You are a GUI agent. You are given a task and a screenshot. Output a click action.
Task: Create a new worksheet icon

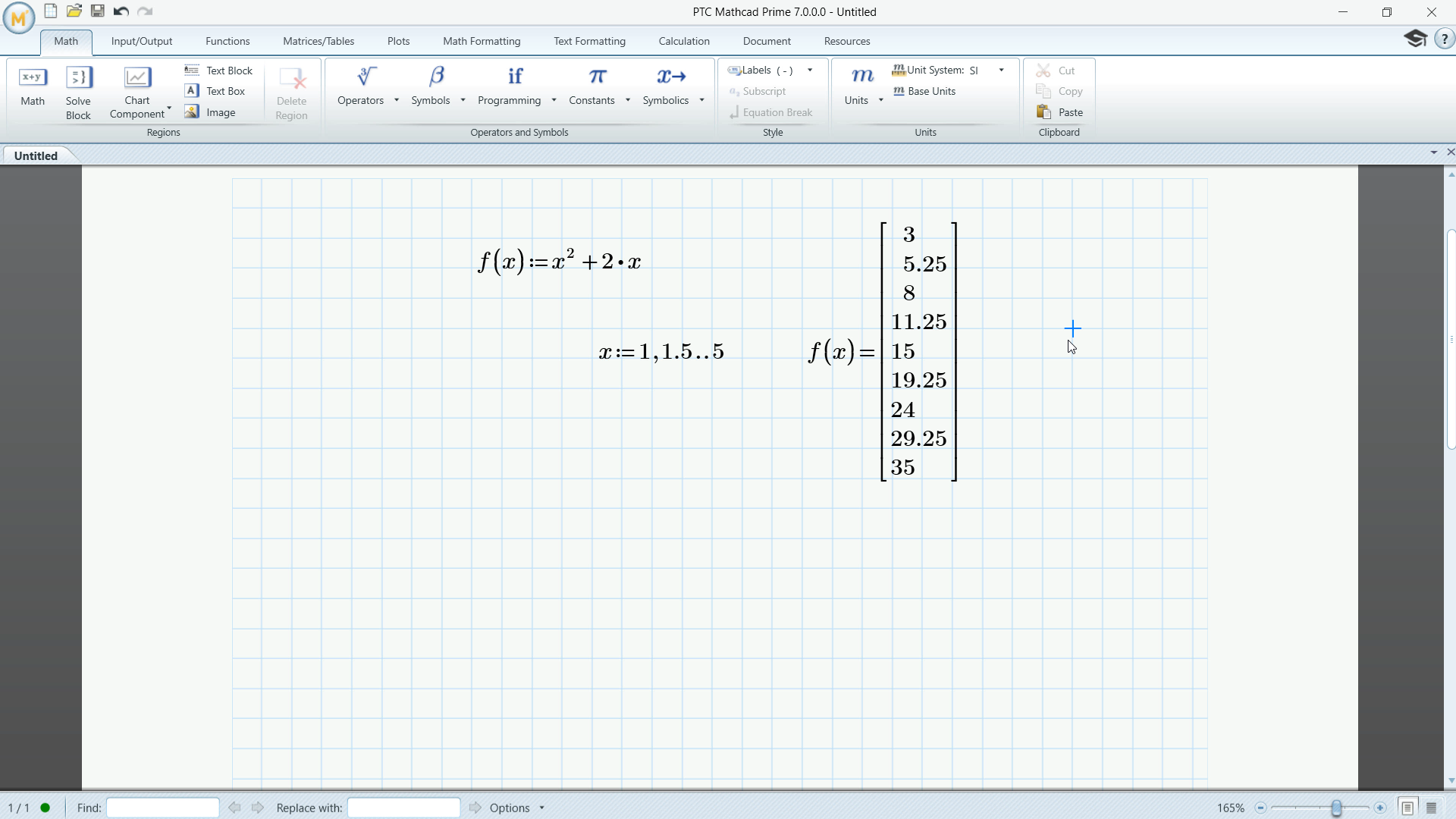[50, 11]
